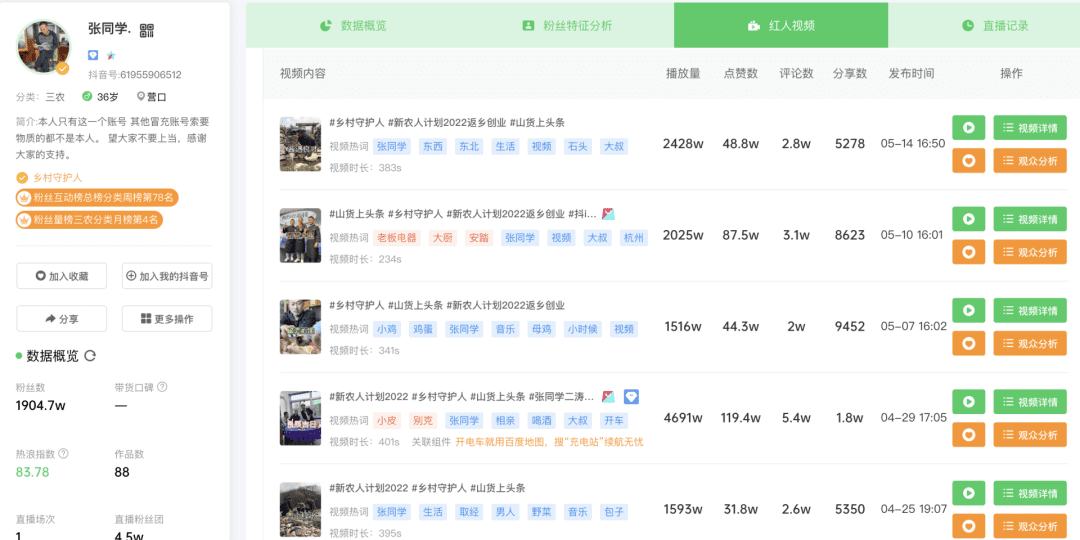This screenshot has width=1080, height=540.
Task: Play the 05-14 16:50 video
Action: click(x=969, y=127)
